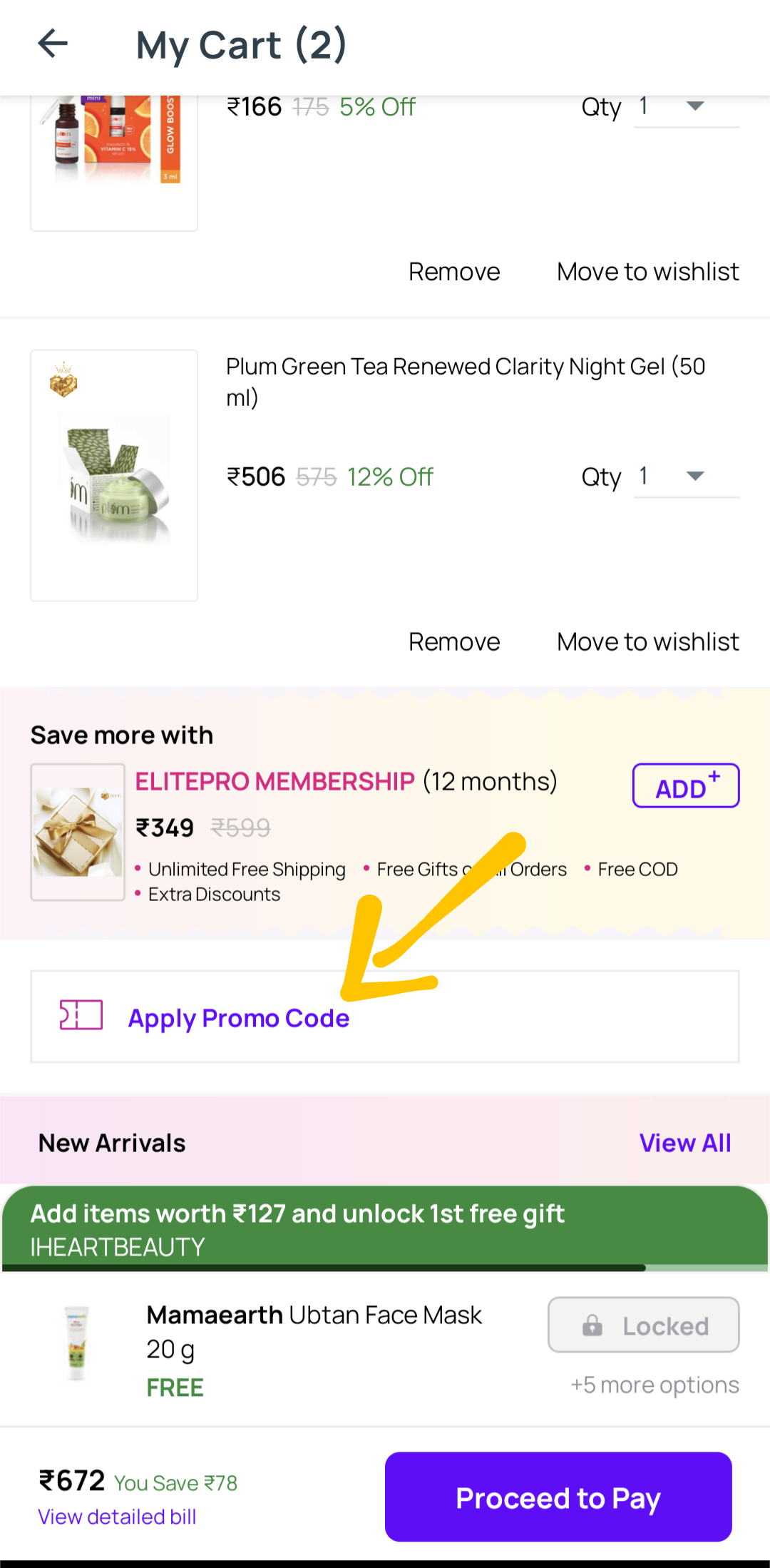Viewport: 770px width, 1568px height.
Task: Tap the lock icon on Locked button
Action: point(592,1325)
